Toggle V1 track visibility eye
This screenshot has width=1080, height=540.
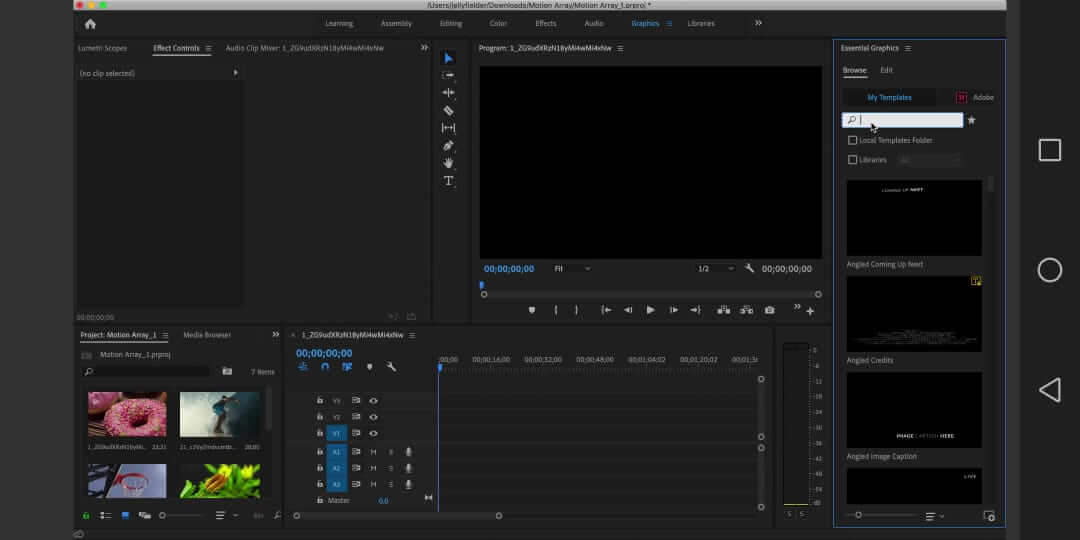pyautogui.click(x=373, y=433)
